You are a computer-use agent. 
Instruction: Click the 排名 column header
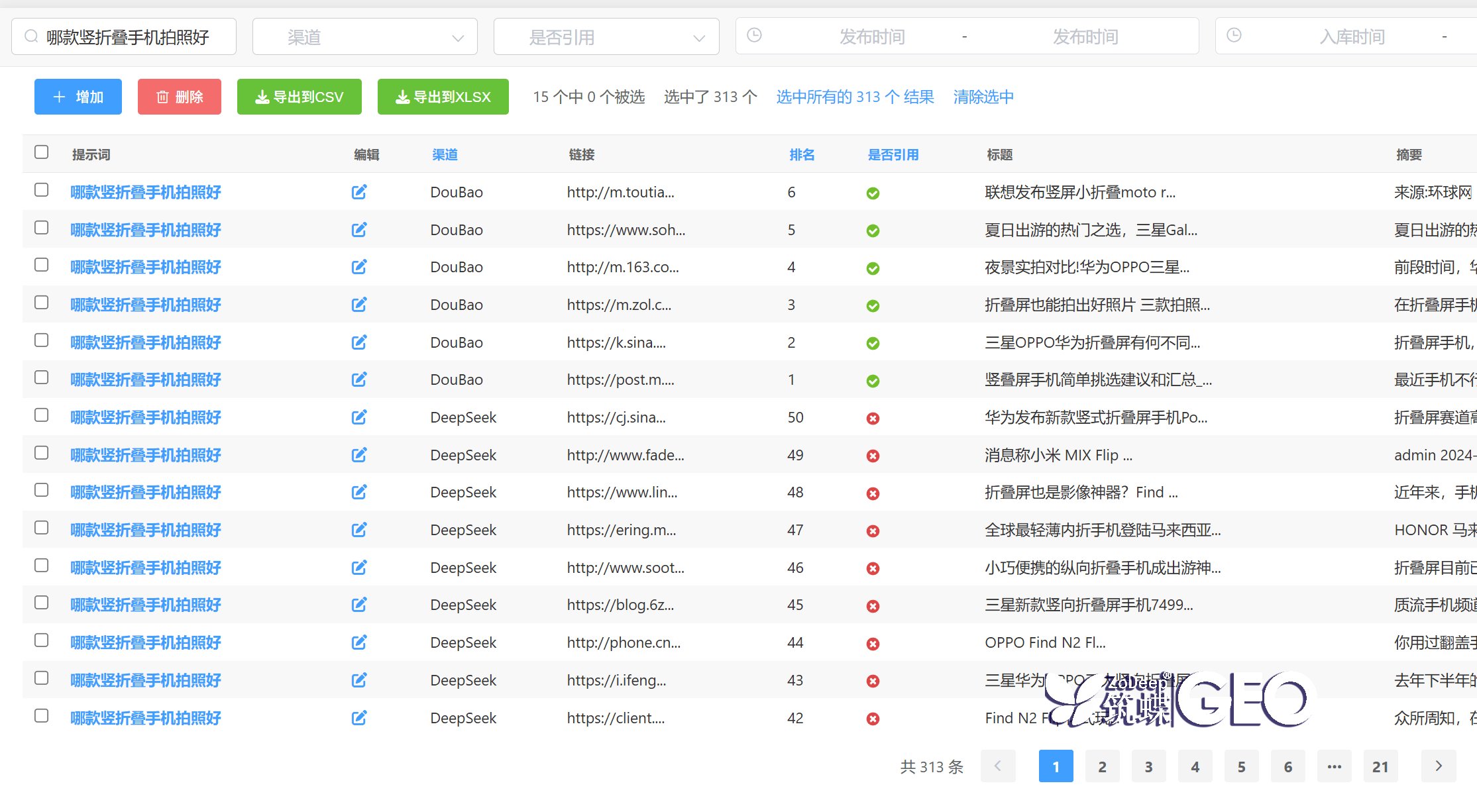[802, 154]
